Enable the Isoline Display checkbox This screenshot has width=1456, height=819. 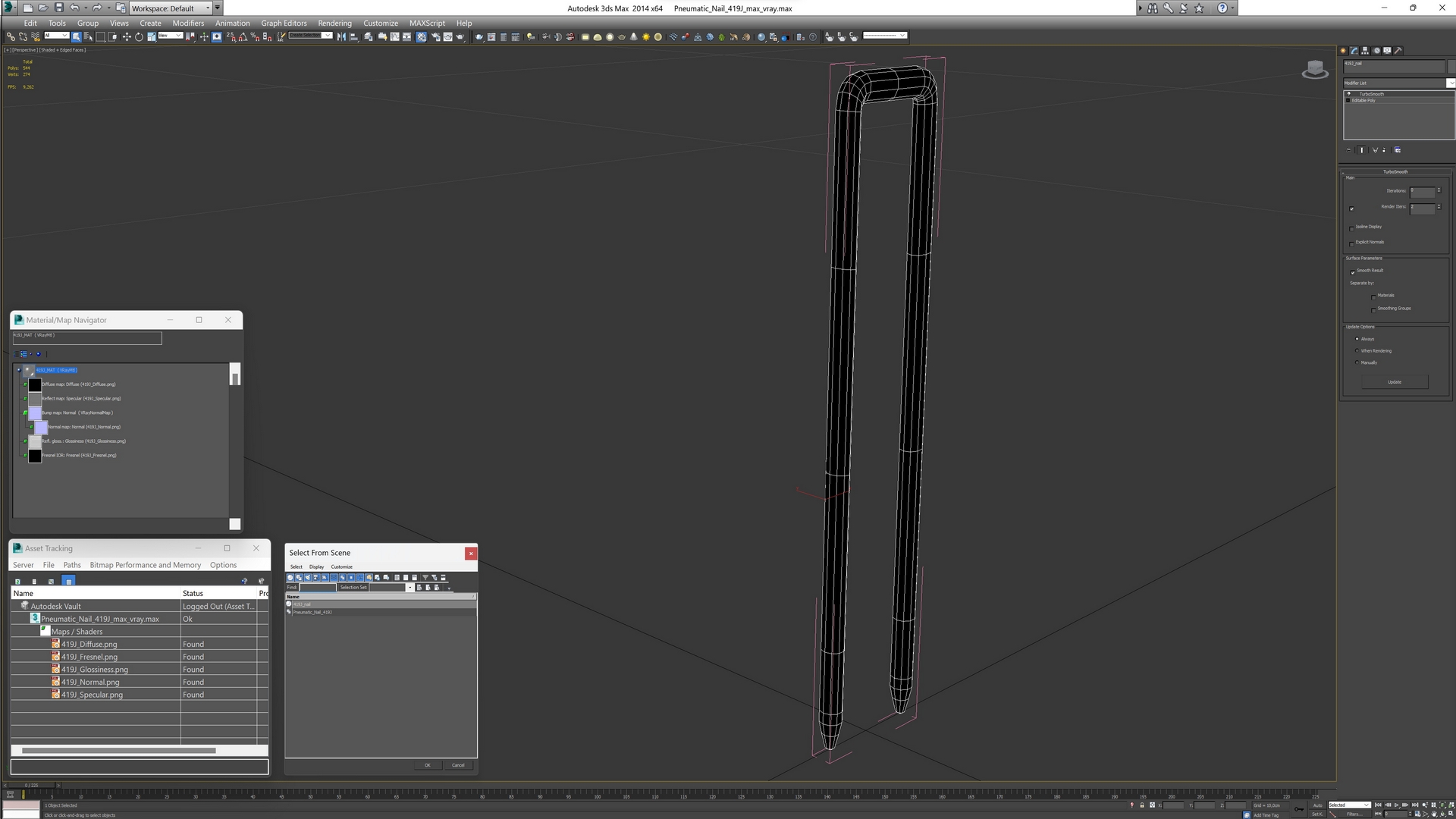click(x=1351, y=227)
